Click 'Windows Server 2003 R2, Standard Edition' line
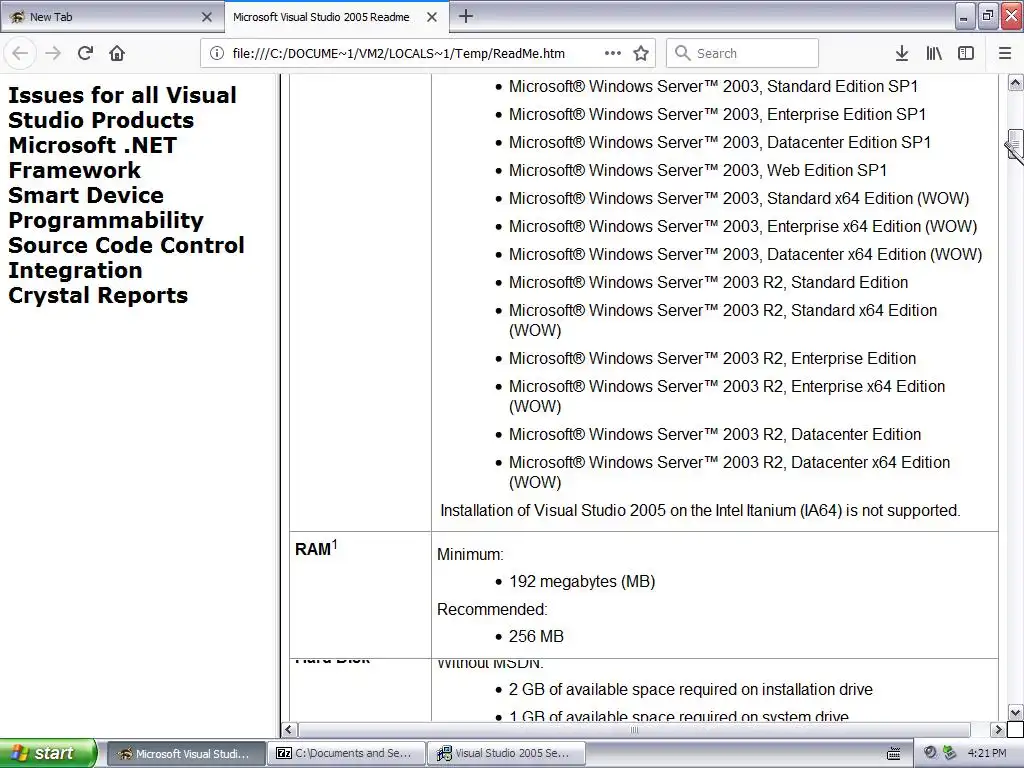This screenshot has width=1024, height=768. pyautogui.click(x=708, y=282)
